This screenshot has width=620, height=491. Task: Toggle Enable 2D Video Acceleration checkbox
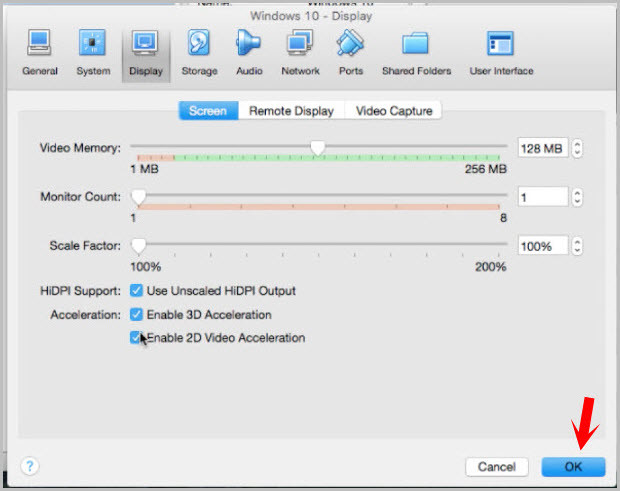click(x=136, y=338)
